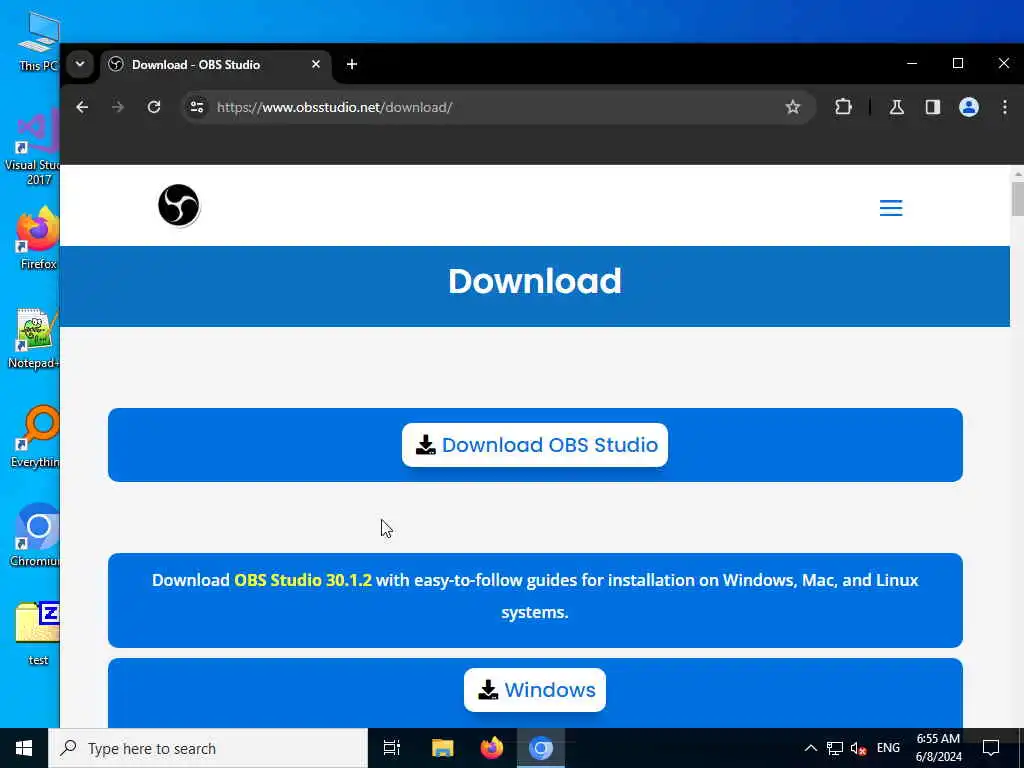Screen dimensions: 1024x768
Task: Open Task View on the taskbar
Action: pyautogui.click(x=392, y=748)
